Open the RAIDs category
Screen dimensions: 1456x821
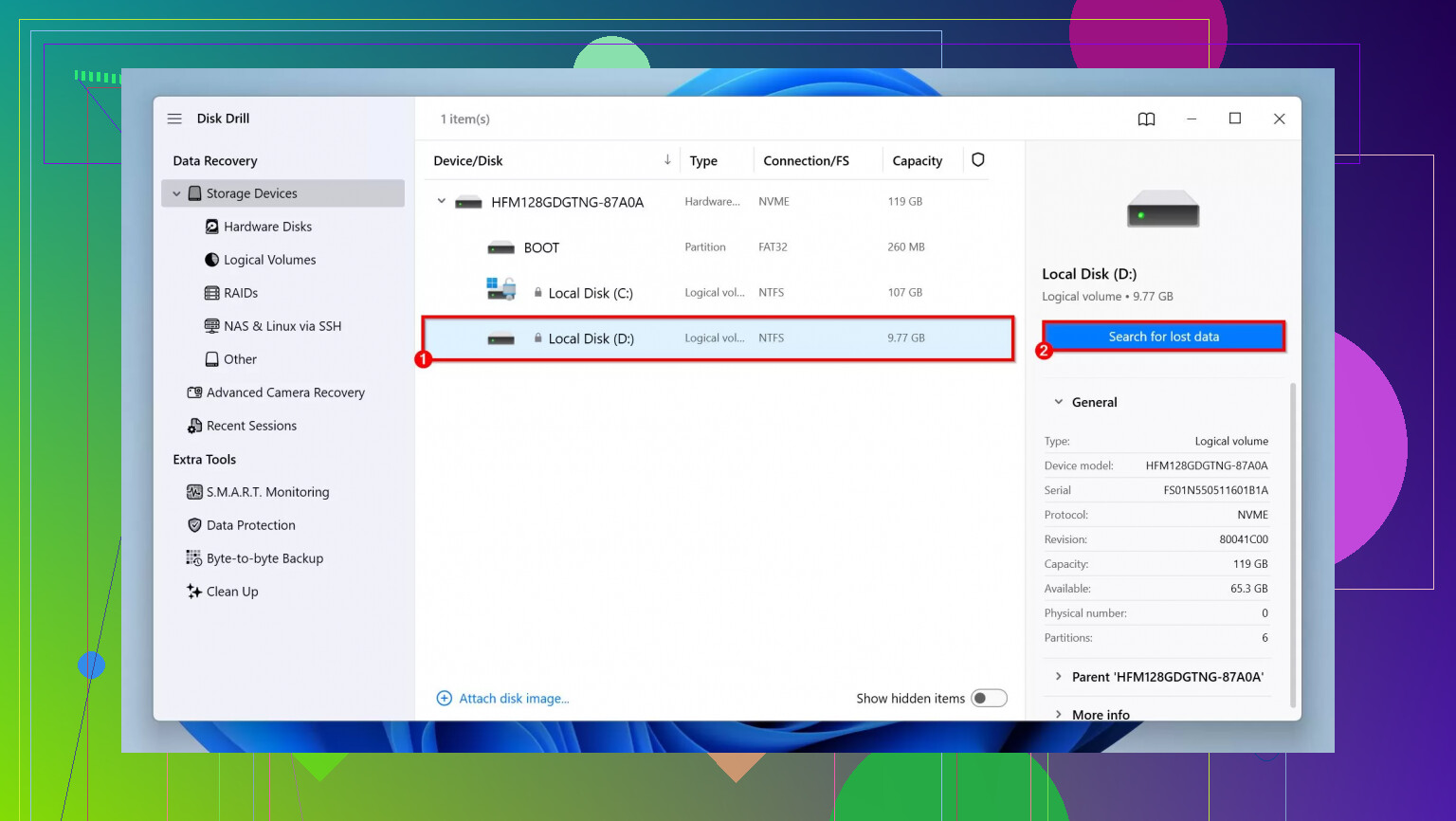point(240,293)
